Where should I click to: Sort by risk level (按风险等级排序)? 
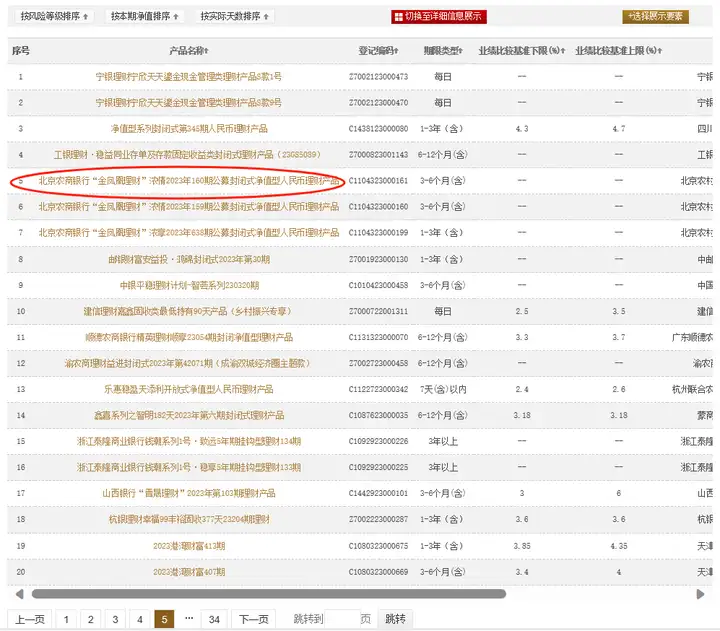pos(54,17)
